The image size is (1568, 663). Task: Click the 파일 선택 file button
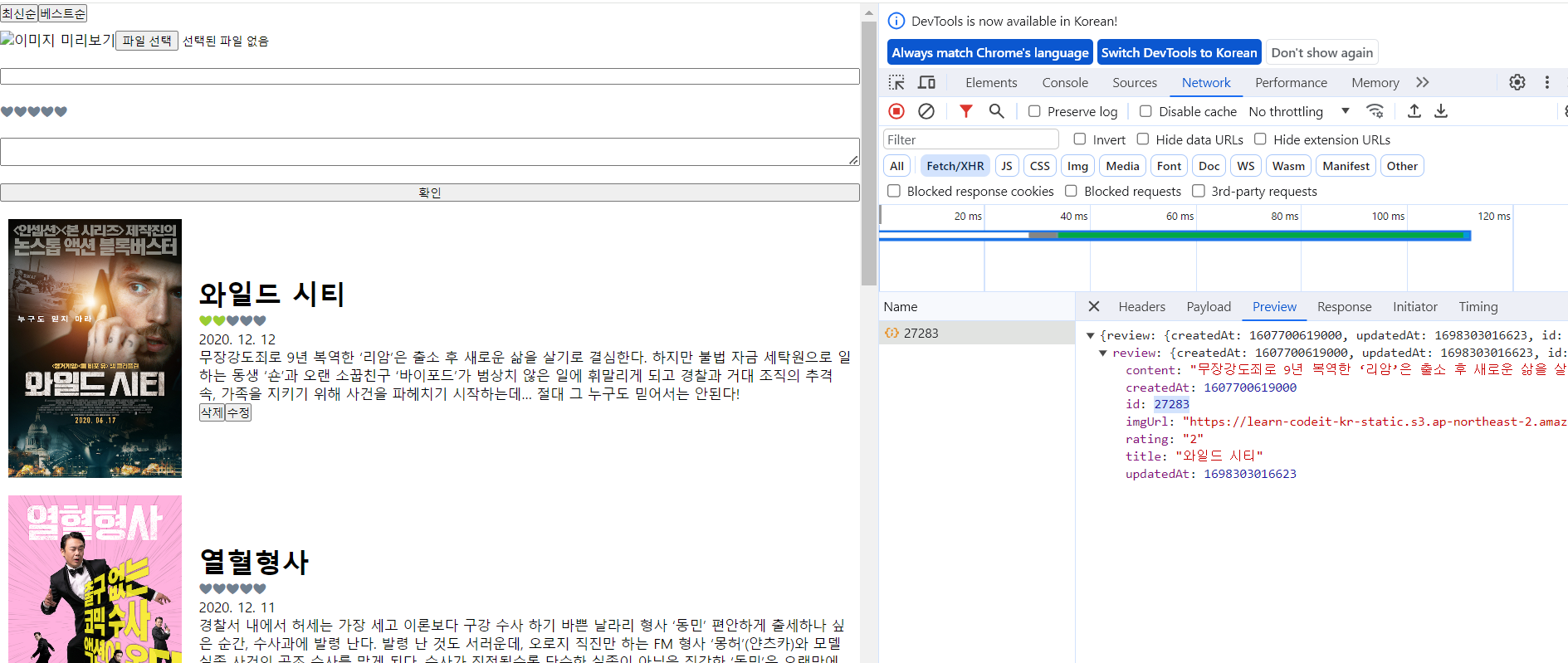147,41
